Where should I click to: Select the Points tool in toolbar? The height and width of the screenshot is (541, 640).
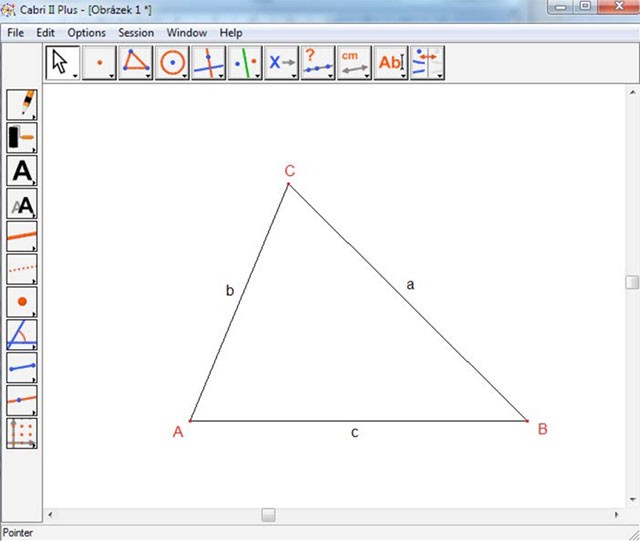(99, 63)
